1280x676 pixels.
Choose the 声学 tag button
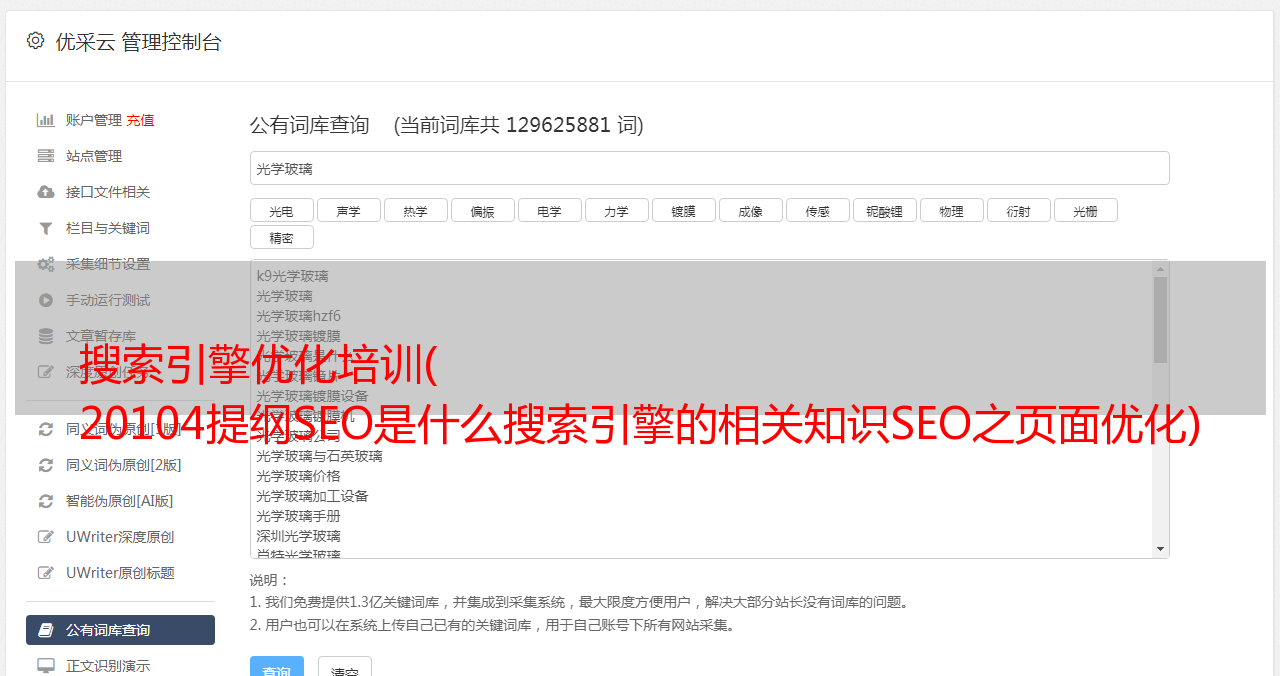click(x=348, y=210)
